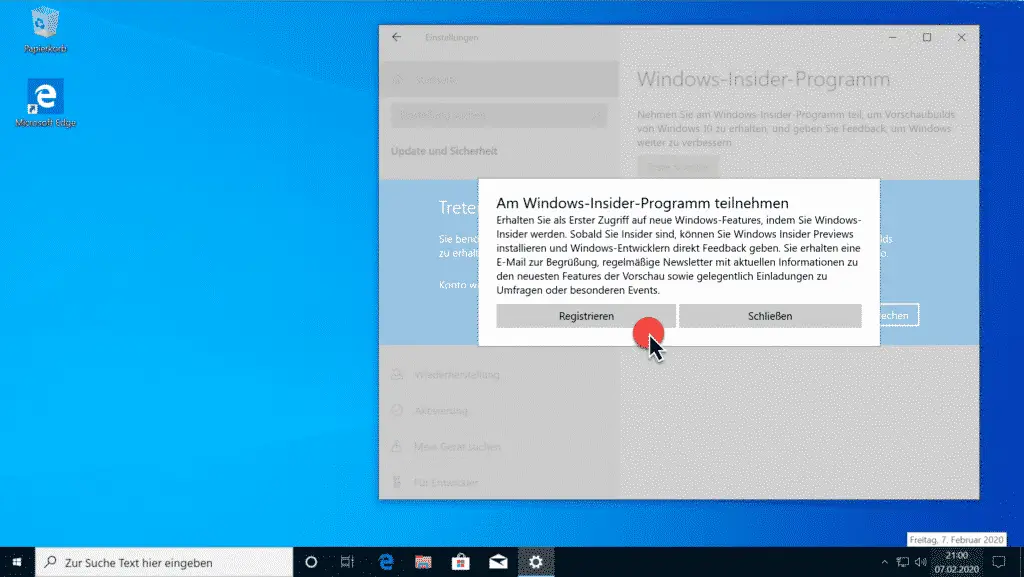Open Cortana from the taskbar
Viewport: 1024px width, 577px height.
point(311,562)
